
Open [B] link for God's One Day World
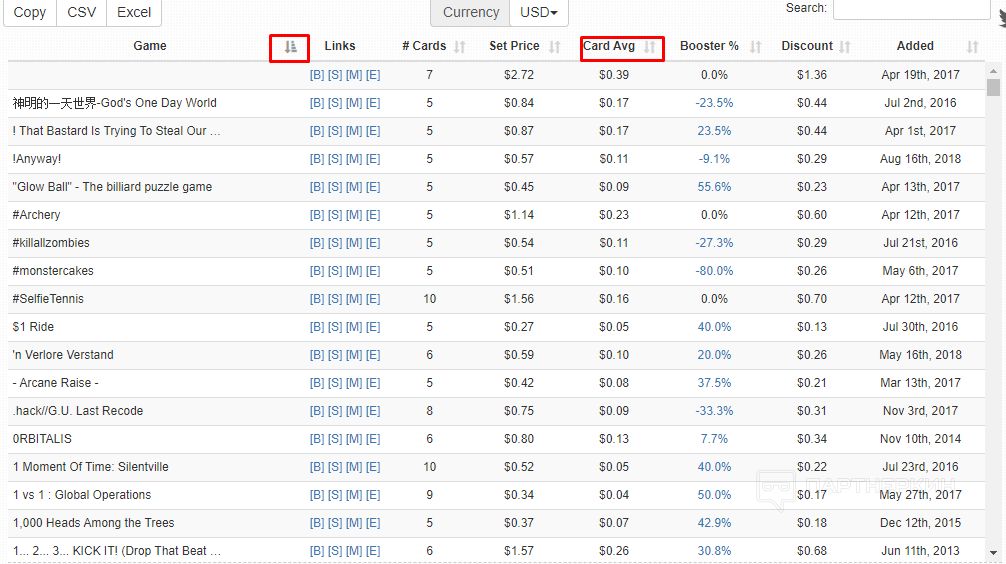click(x=317, y=103)
